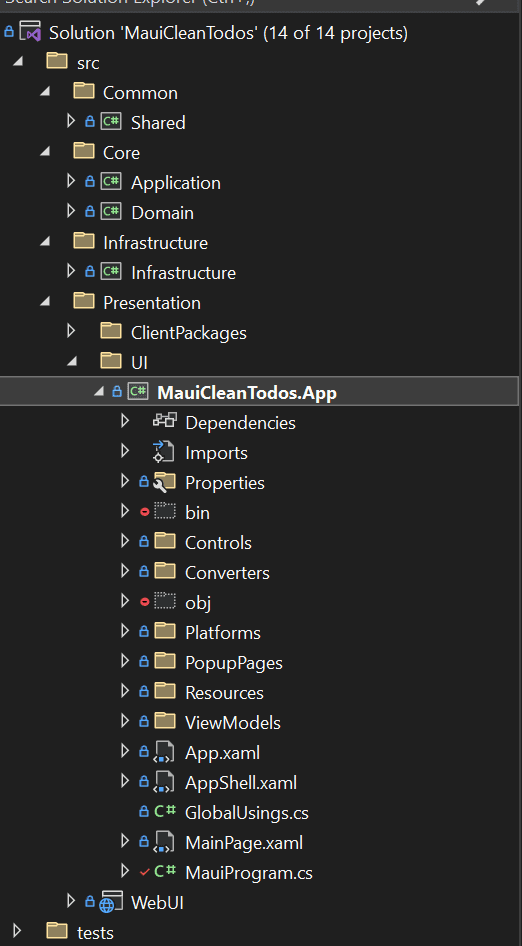Collapse the MauiCleanTodos.App project
Viewport: 522px width, 946px height.
click(99, 392)
